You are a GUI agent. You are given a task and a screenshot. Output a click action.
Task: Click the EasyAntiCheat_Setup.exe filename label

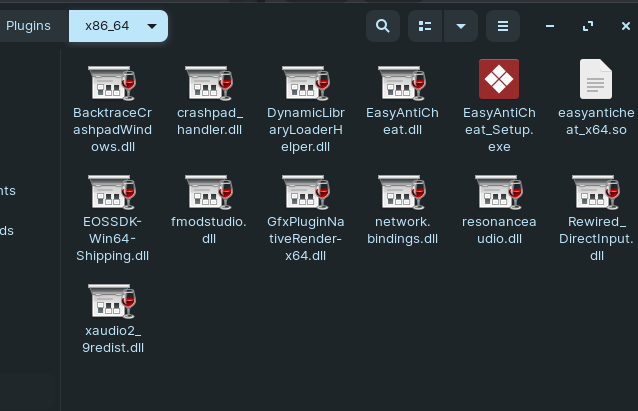click(499, 130)
